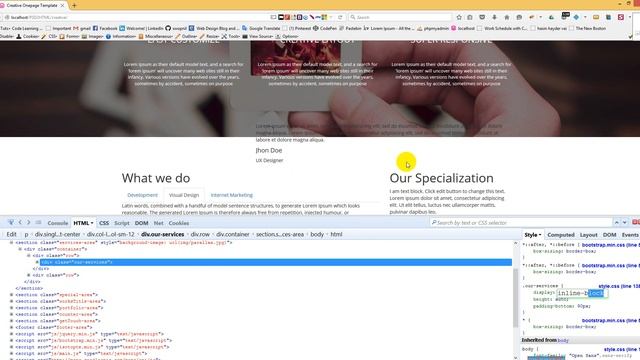Open the Google Translate bookmark

point(261,28)
